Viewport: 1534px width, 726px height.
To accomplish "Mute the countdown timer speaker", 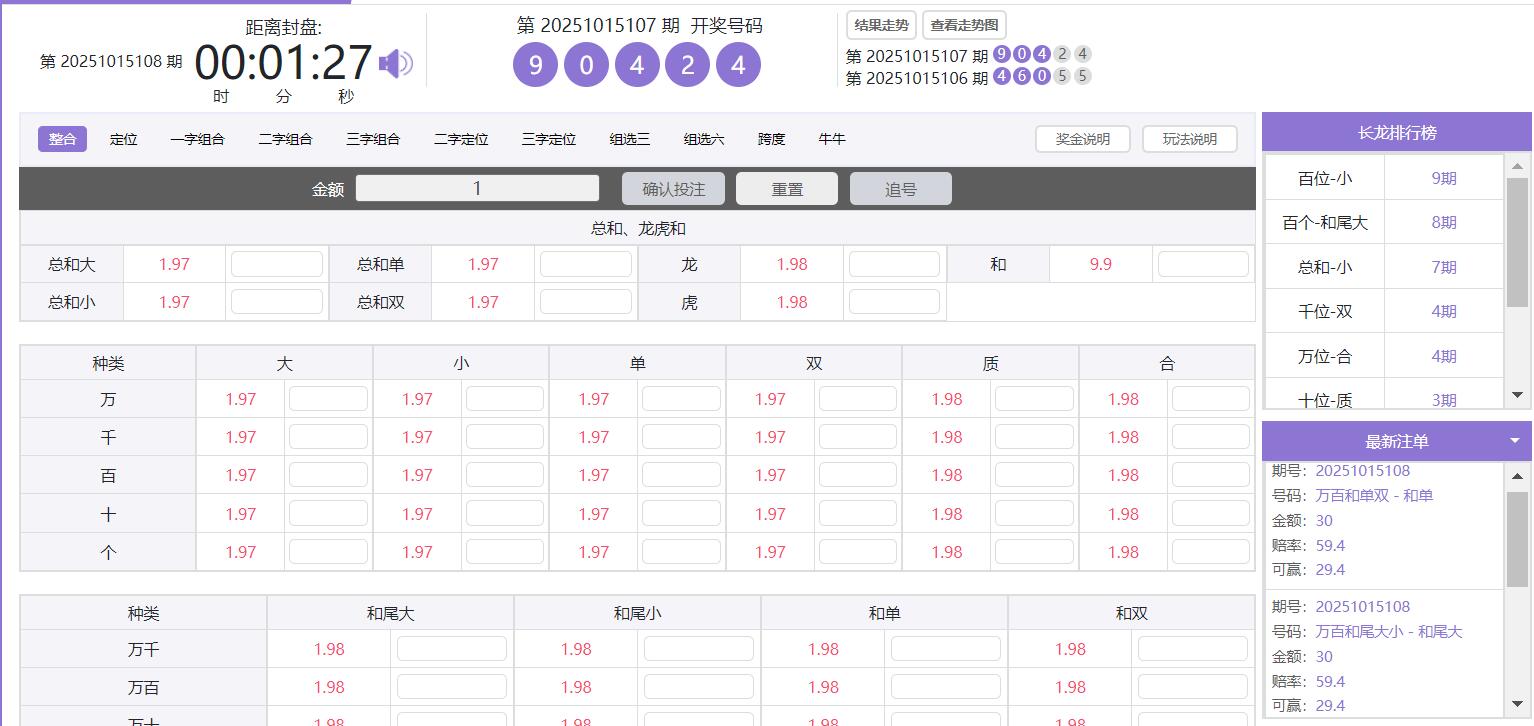I will [397, 62].
